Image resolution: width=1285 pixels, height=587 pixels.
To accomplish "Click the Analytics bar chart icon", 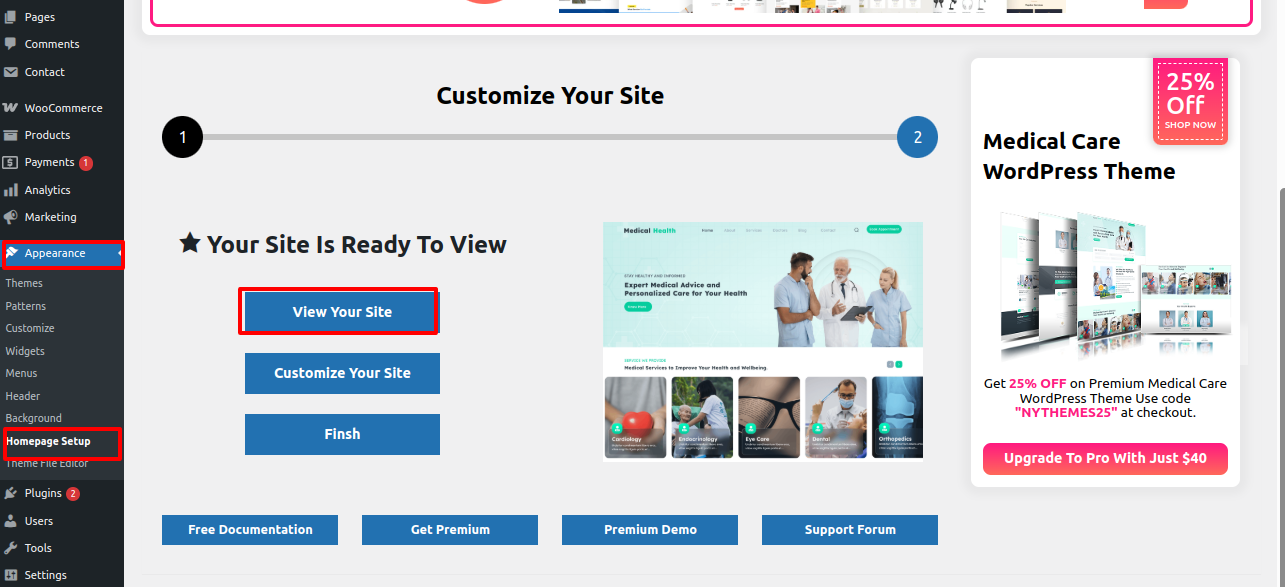I will pos(11,190).
